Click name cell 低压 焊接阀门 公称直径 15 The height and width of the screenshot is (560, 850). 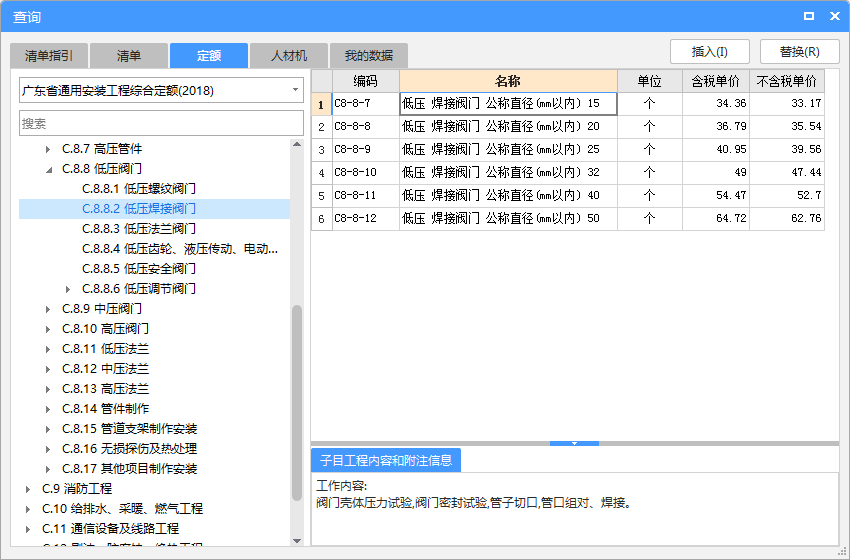[508, 104]
